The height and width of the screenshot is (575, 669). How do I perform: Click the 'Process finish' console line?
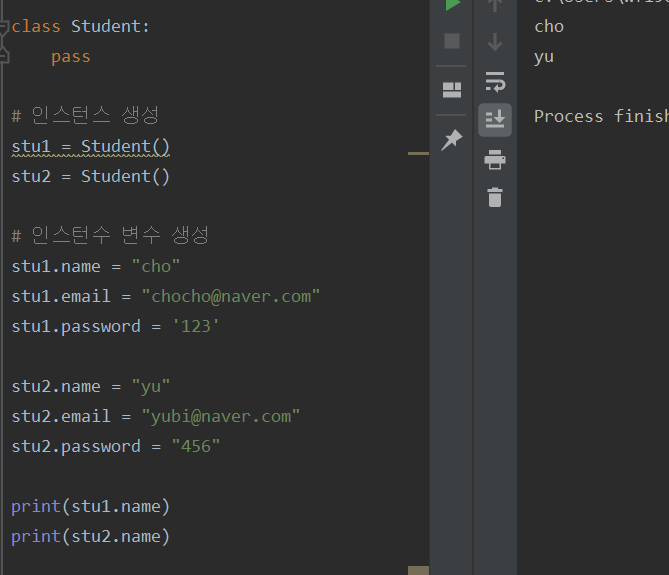coord(602,116)
